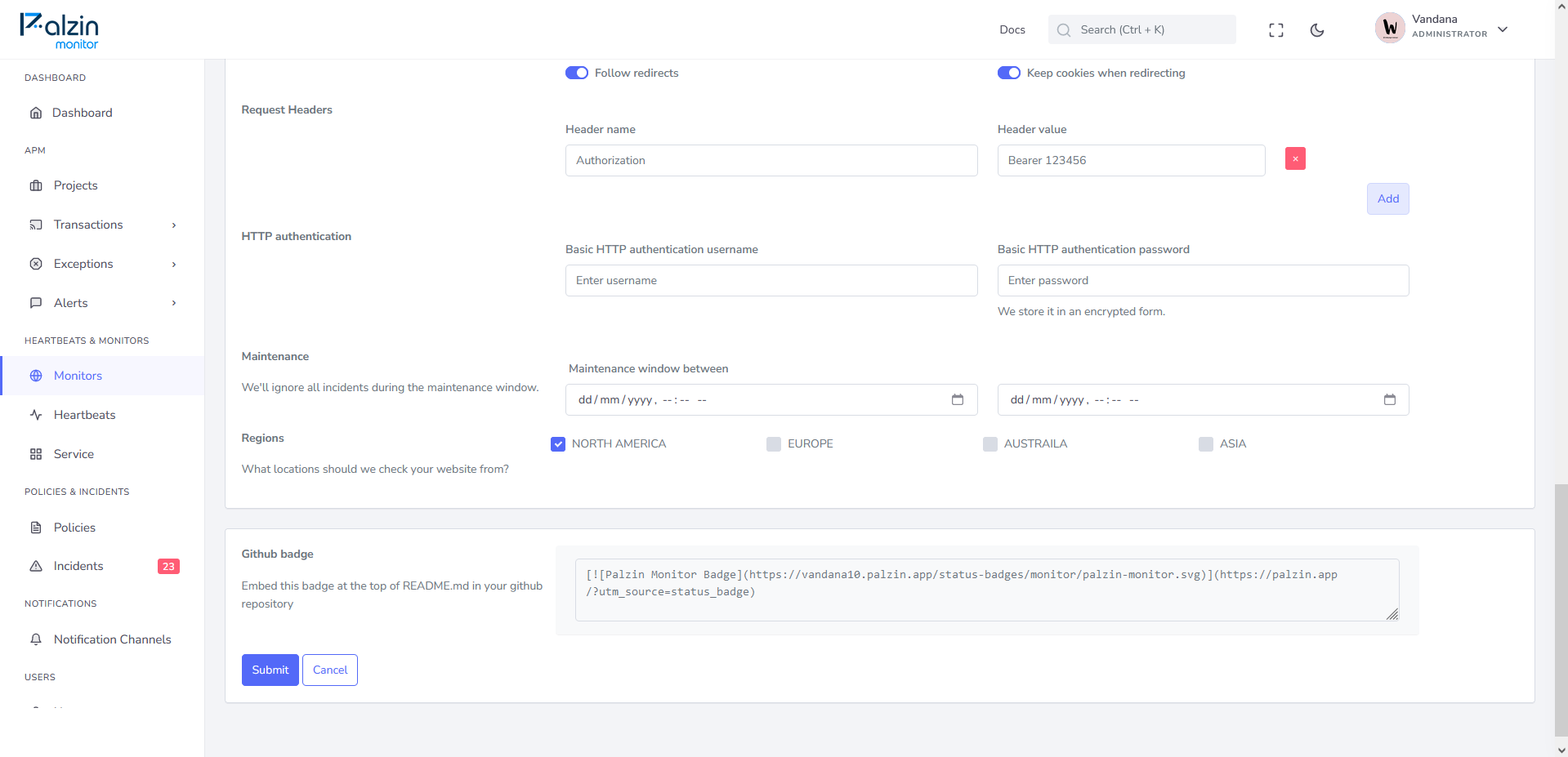Open calendar picker for maintenance start

click(x=958, y=399)
